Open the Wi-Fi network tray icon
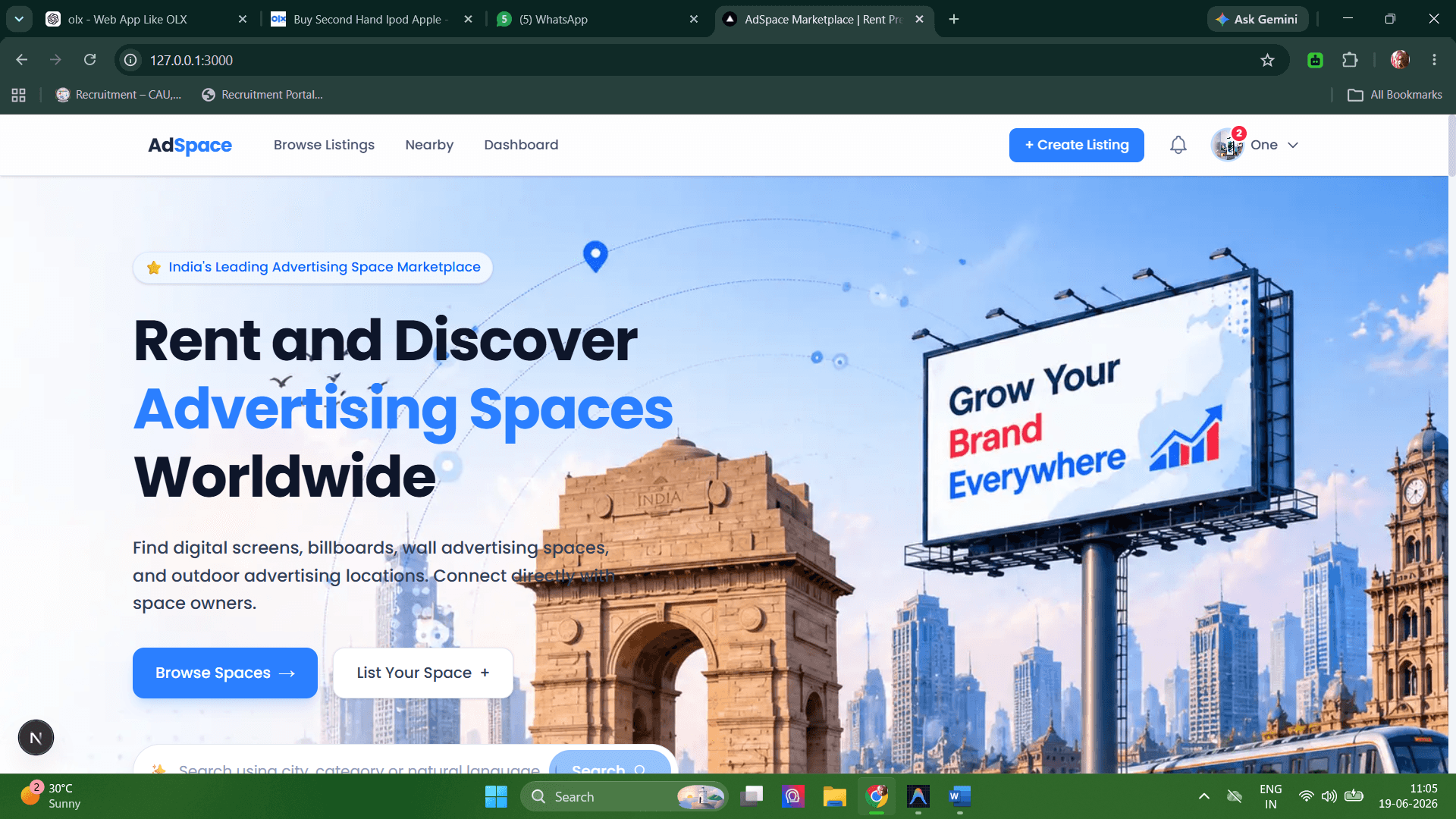 point(1306,796)
